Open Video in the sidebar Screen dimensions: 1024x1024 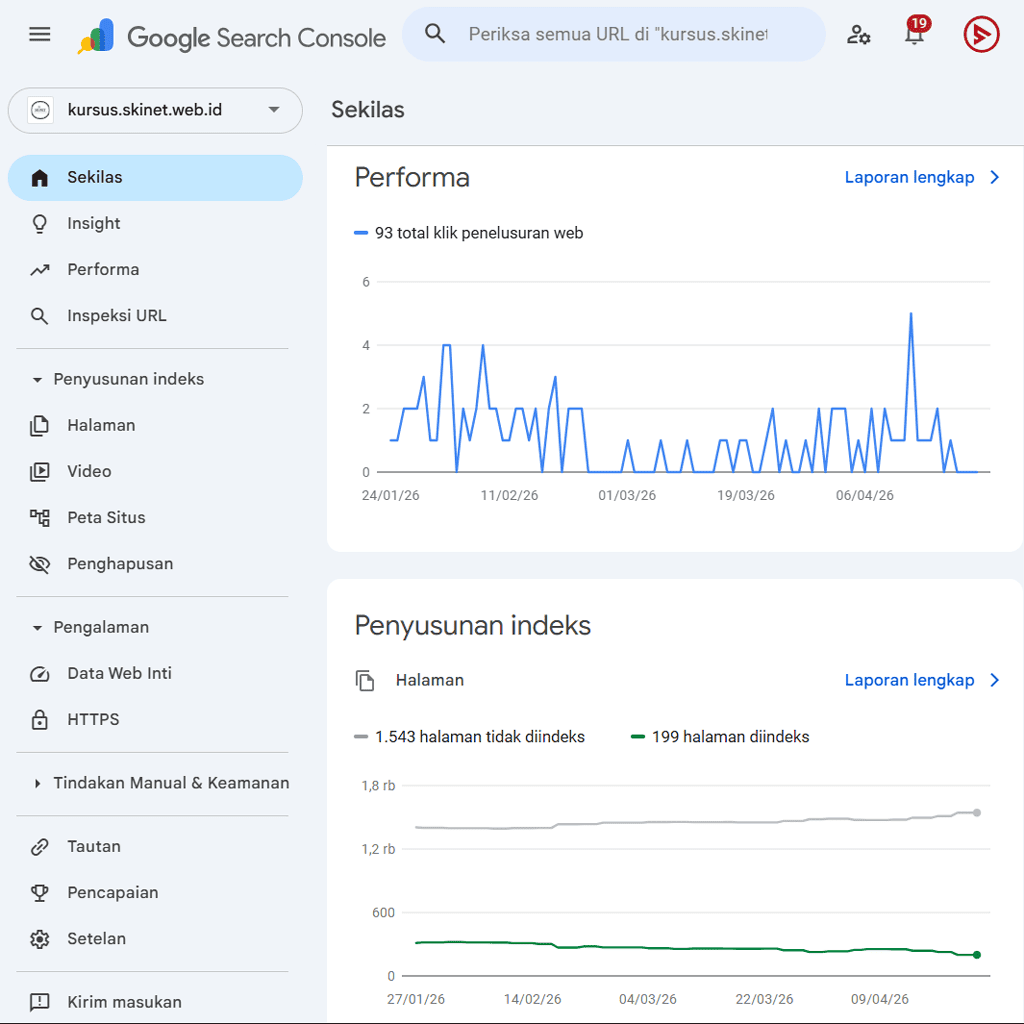pyautogui.click(x=155, y=472)
